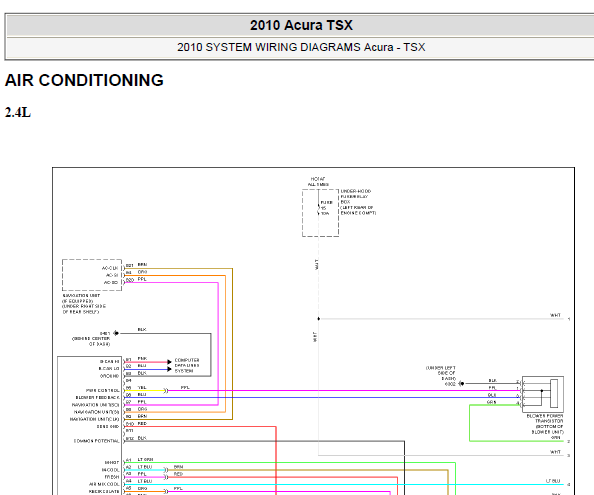Screen dimensions: 594x495
Task: Click the Computer Data Lines System label
Action: tap(187, 365)
